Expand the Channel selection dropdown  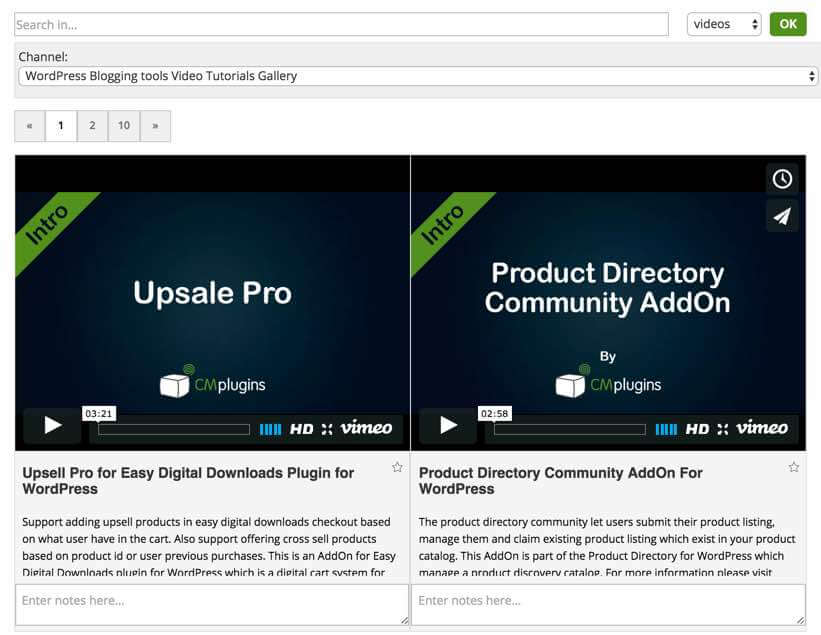coord(418,76)
